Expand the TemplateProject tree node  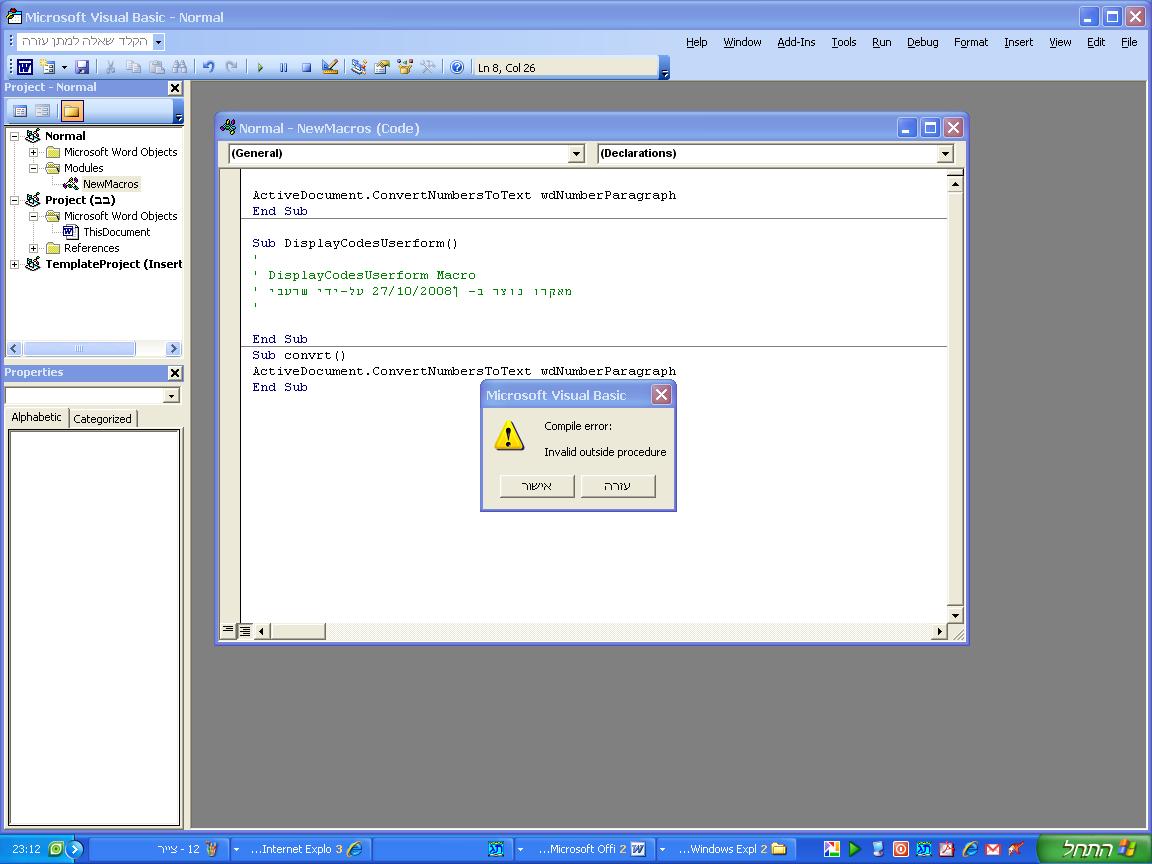[x=15, y=264]
